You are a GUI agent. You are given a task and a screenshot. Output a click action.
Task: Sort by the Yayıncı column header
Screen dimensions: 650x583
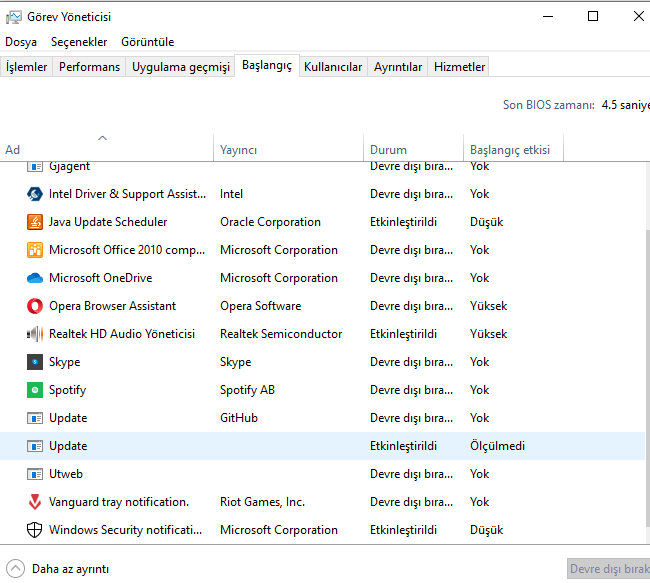pyautogui.click(x=288, y=147)
